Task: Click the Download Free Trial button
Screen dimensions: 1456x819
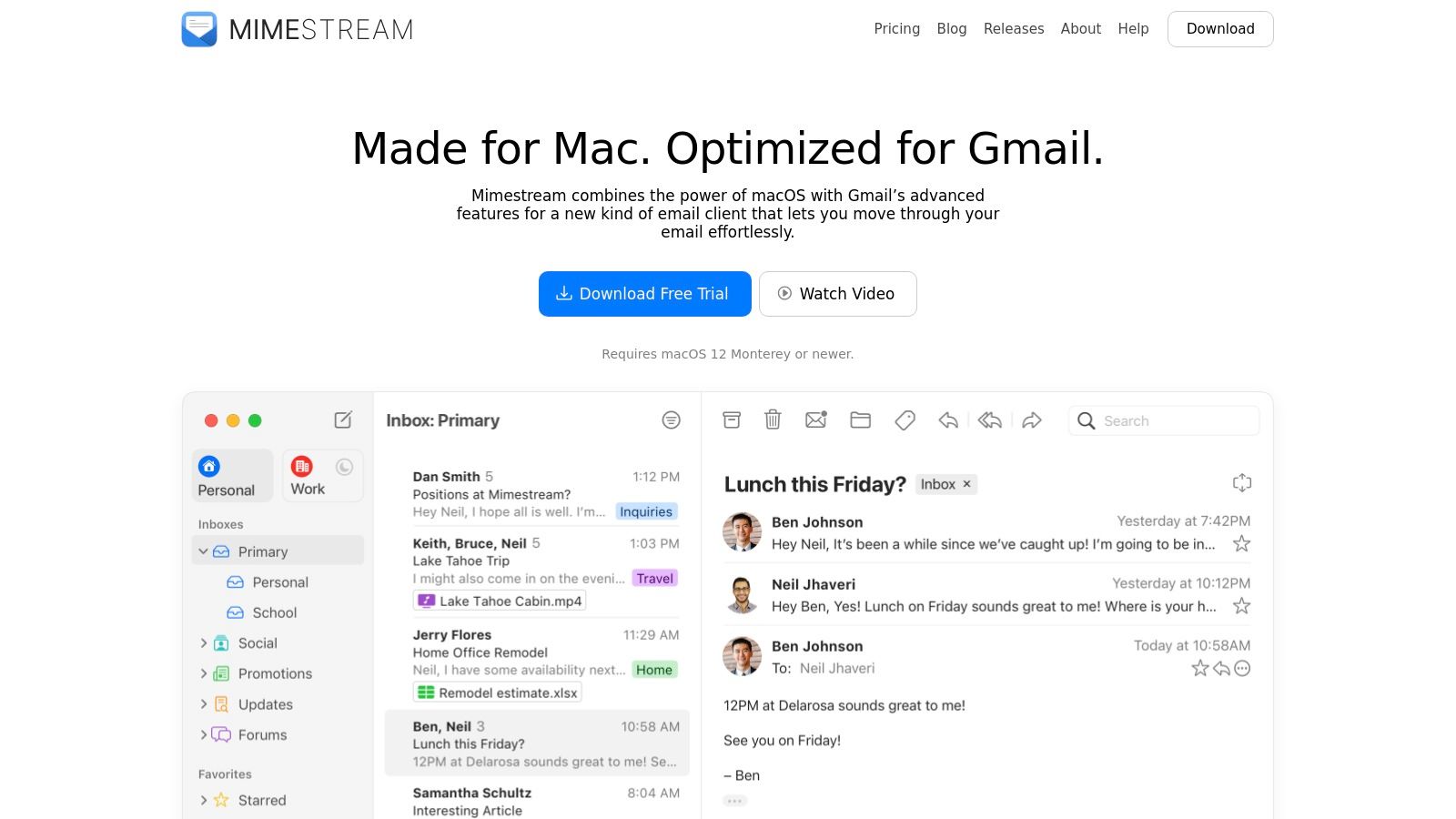Action: 644,293
